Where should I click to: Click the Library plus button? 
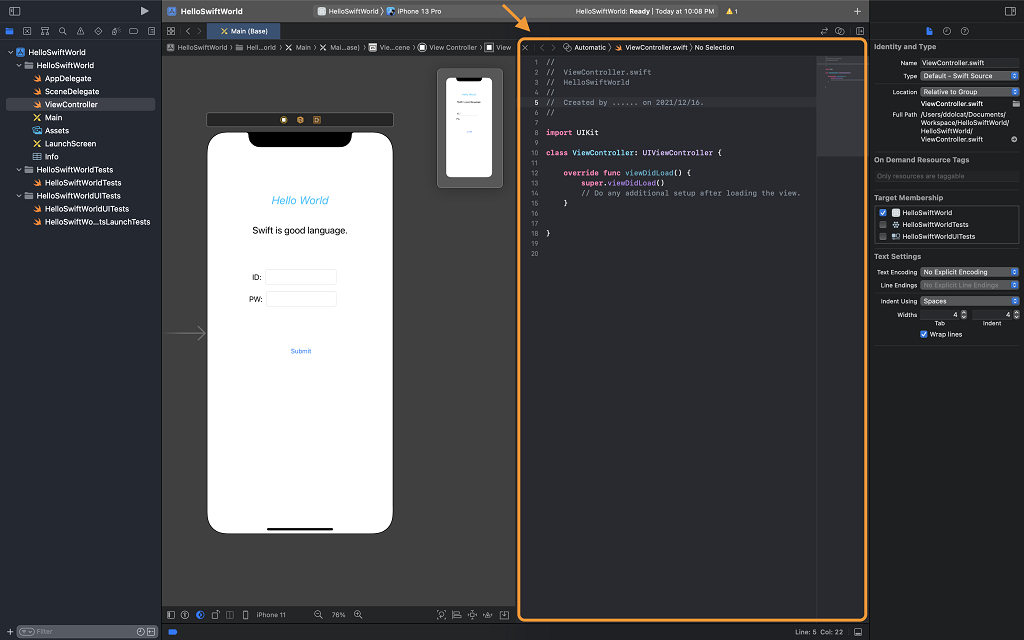857,11
